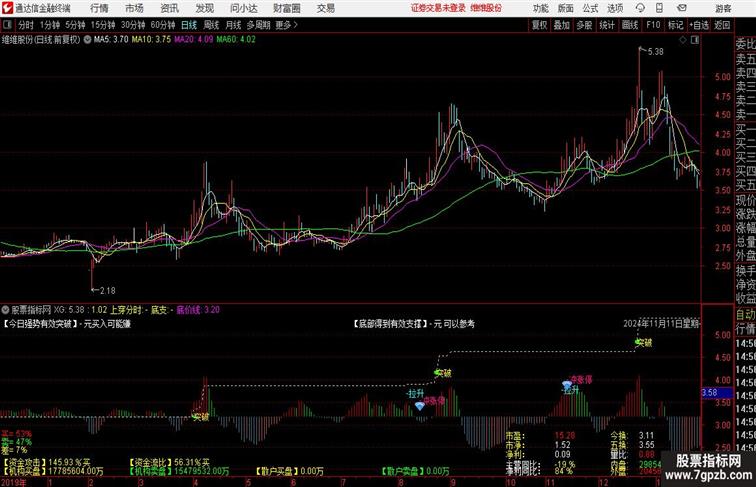
Task: Click the 3.58 blue price tag
Action: click(716, 392)
